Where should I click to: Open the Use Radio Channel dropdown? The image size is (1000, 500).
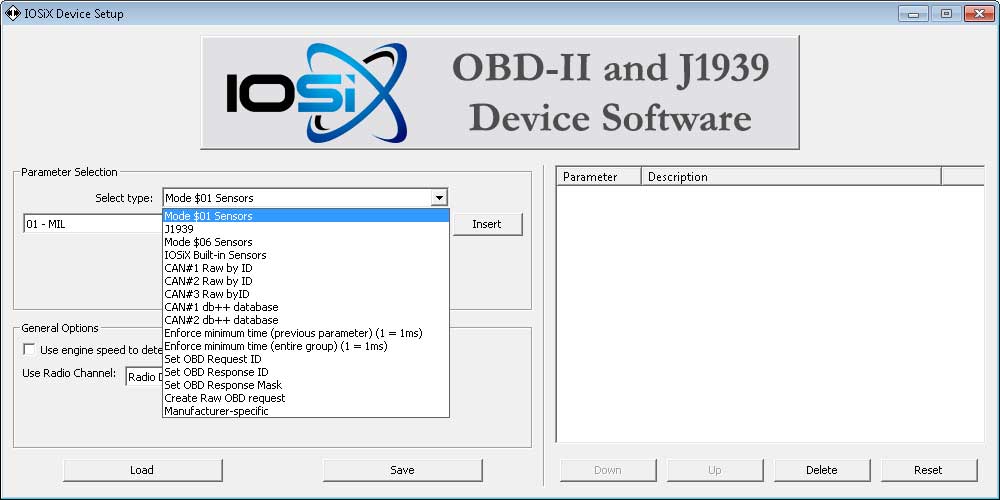[x=144, y=376]
